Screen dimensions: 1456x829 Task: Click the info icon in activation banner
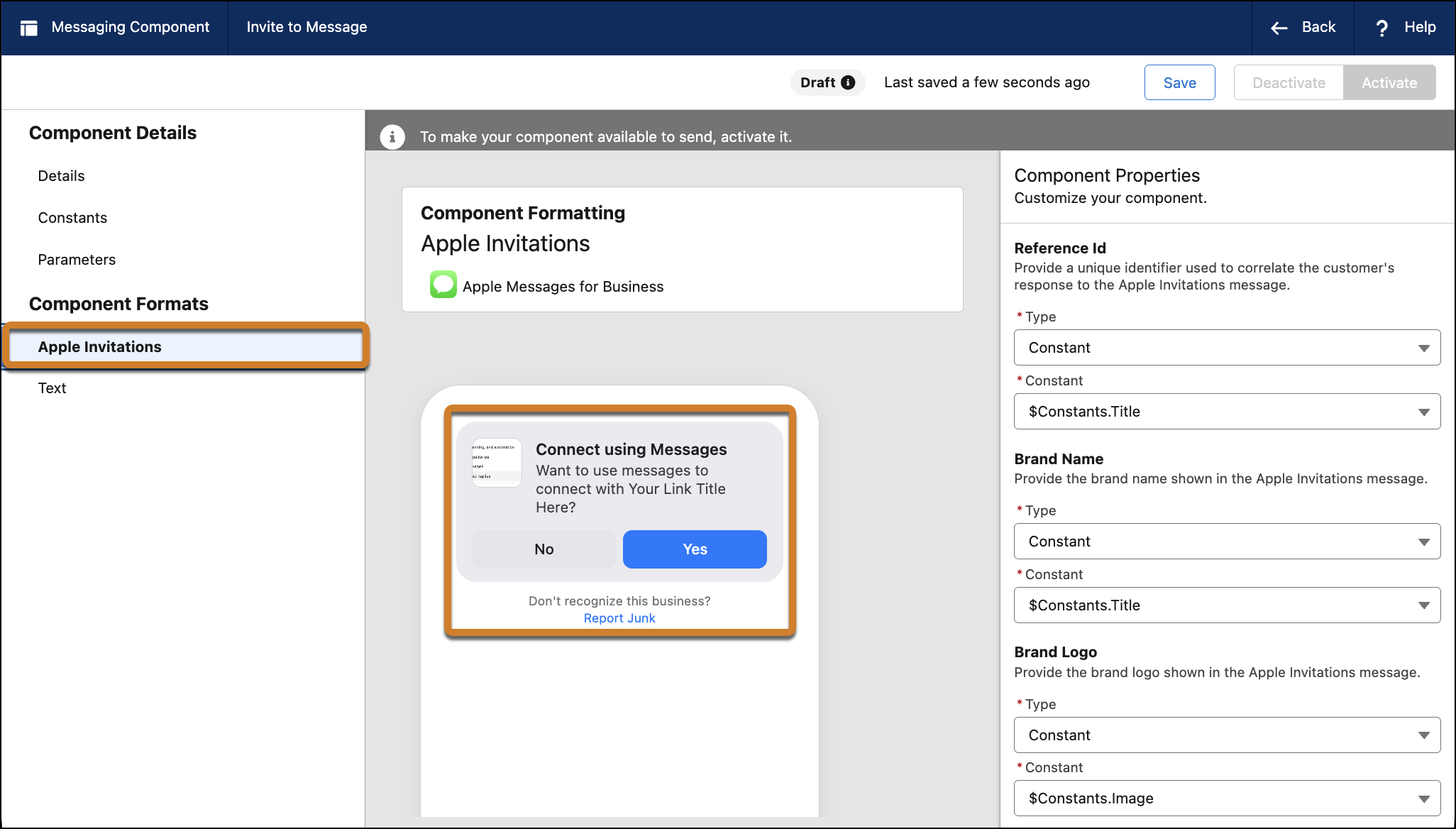(x=392, y=136)
